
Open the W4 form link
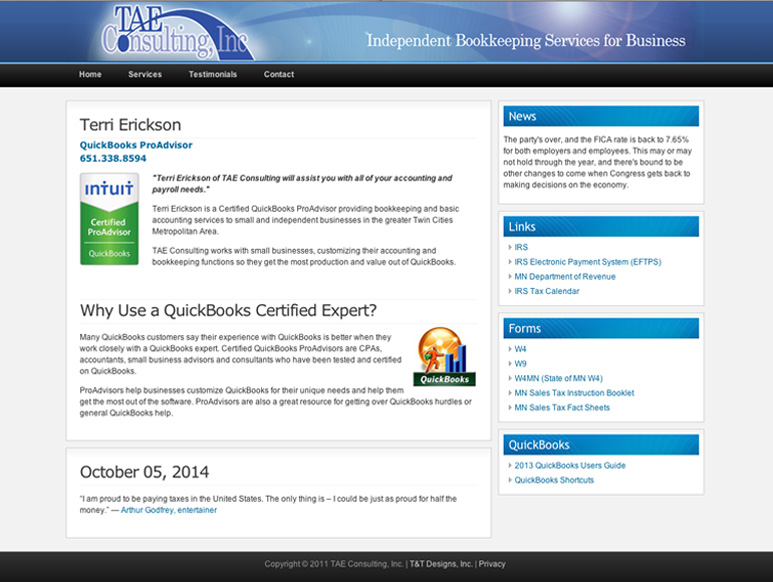point(520,349)
